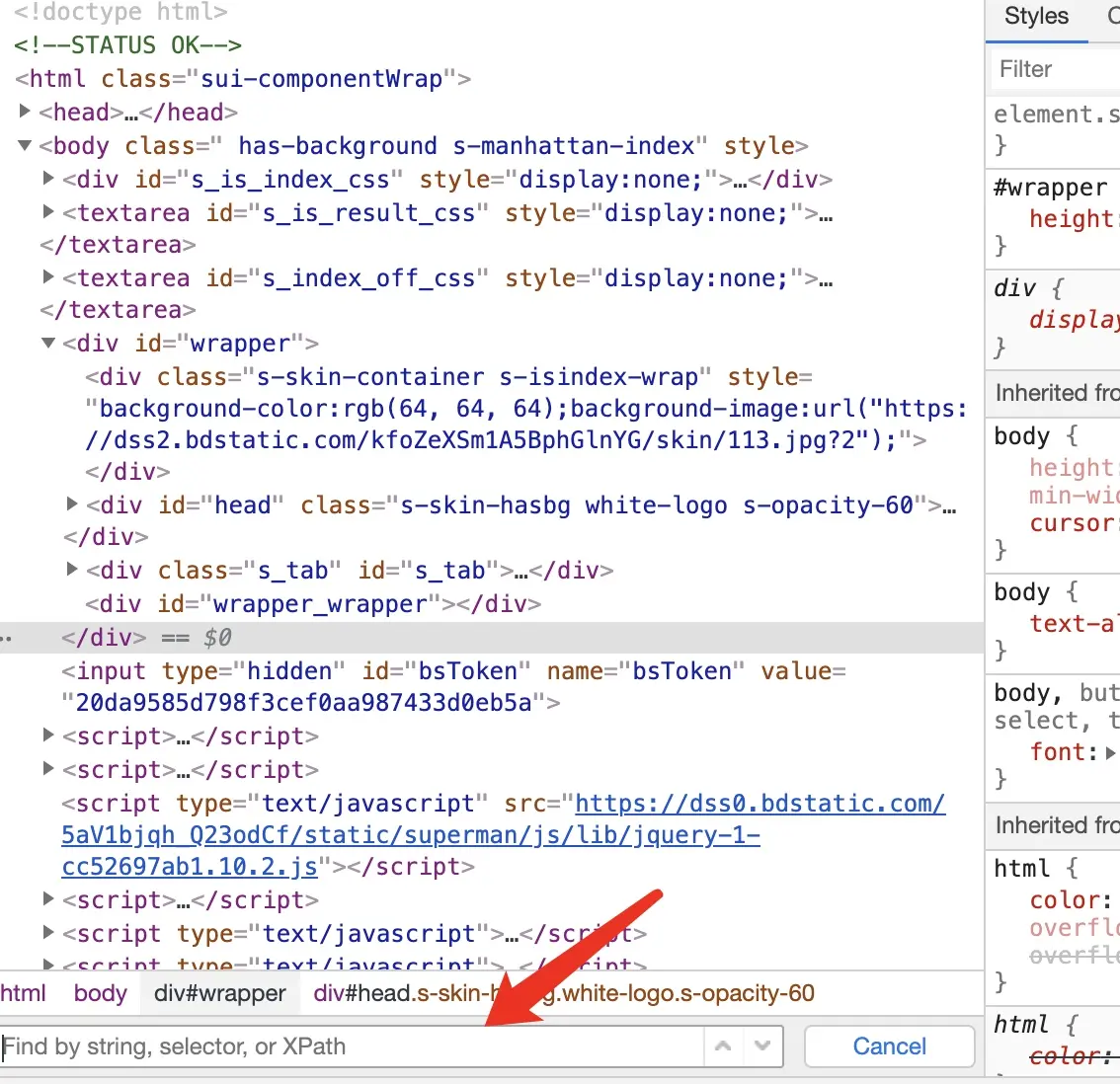
Task: Focus the Find by string search field
Action: [353, 1046]
